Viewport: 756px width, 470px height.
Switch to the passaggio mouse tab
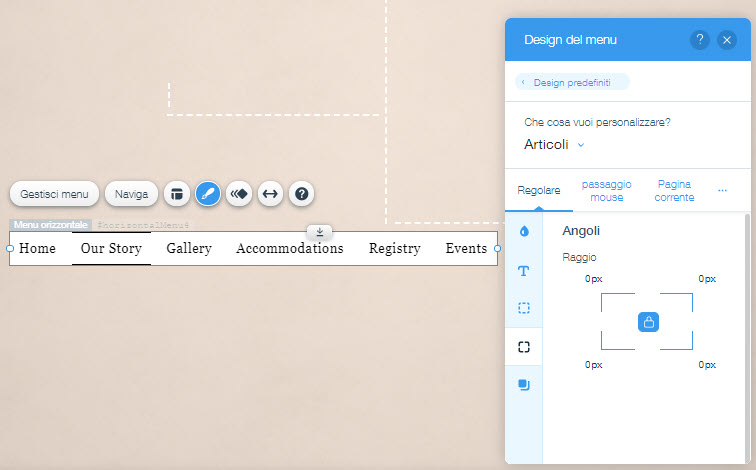(607, 190)
